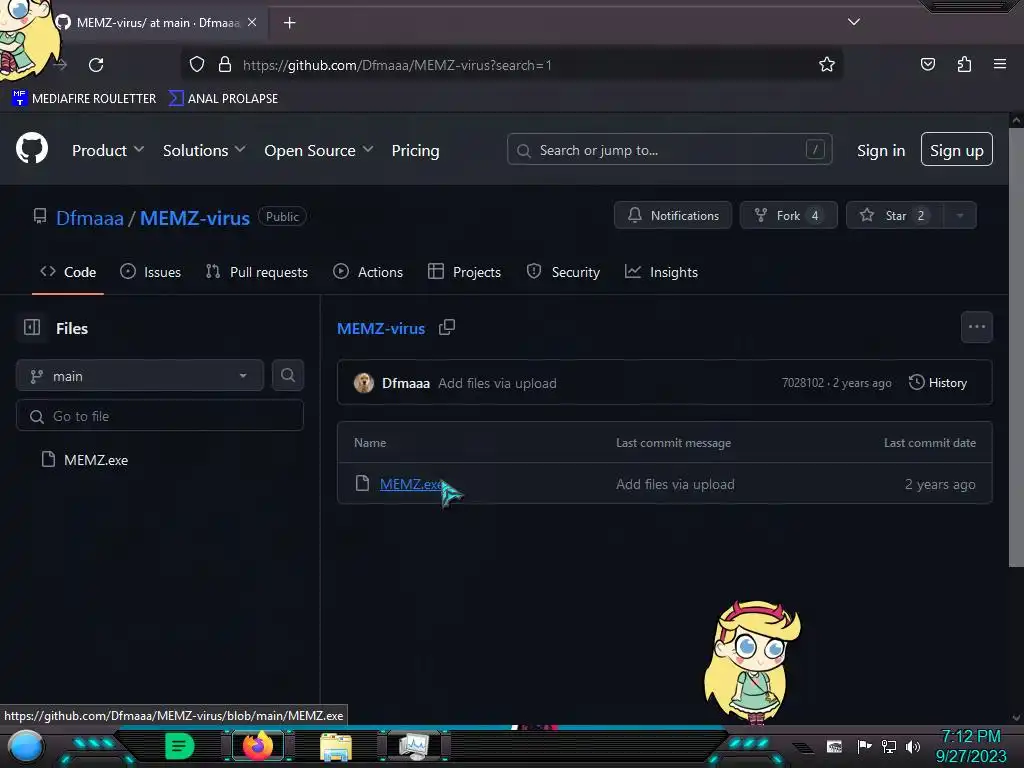Viewport: 1024px width, 768px height.
Task: Click the Sign in link
Action: pyautogui.click(x=881, y=150)
